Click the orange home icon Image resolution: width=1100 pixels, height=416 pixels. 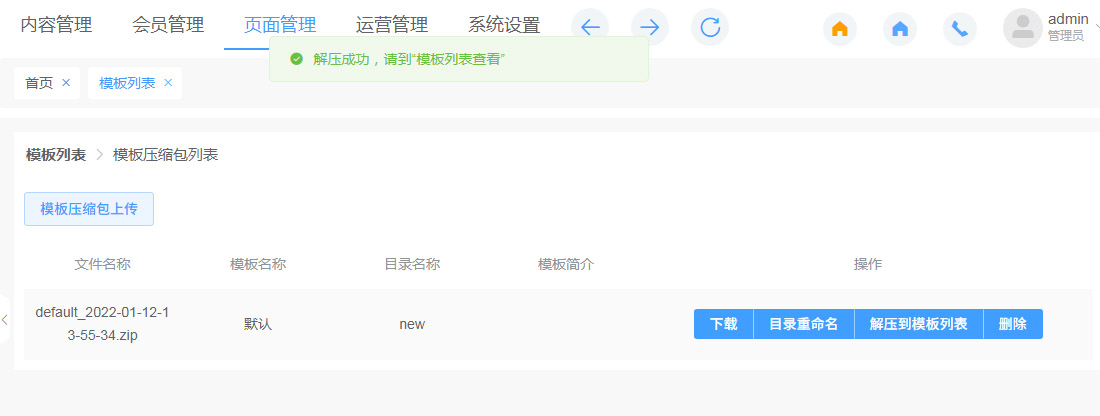click(840, 29)
